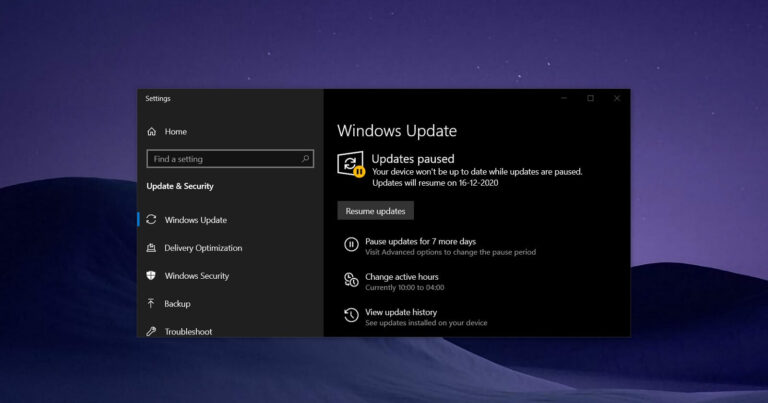Click the update history icon
The width and height of the screenshot is (768, 403).
click(x=351, y=316)
